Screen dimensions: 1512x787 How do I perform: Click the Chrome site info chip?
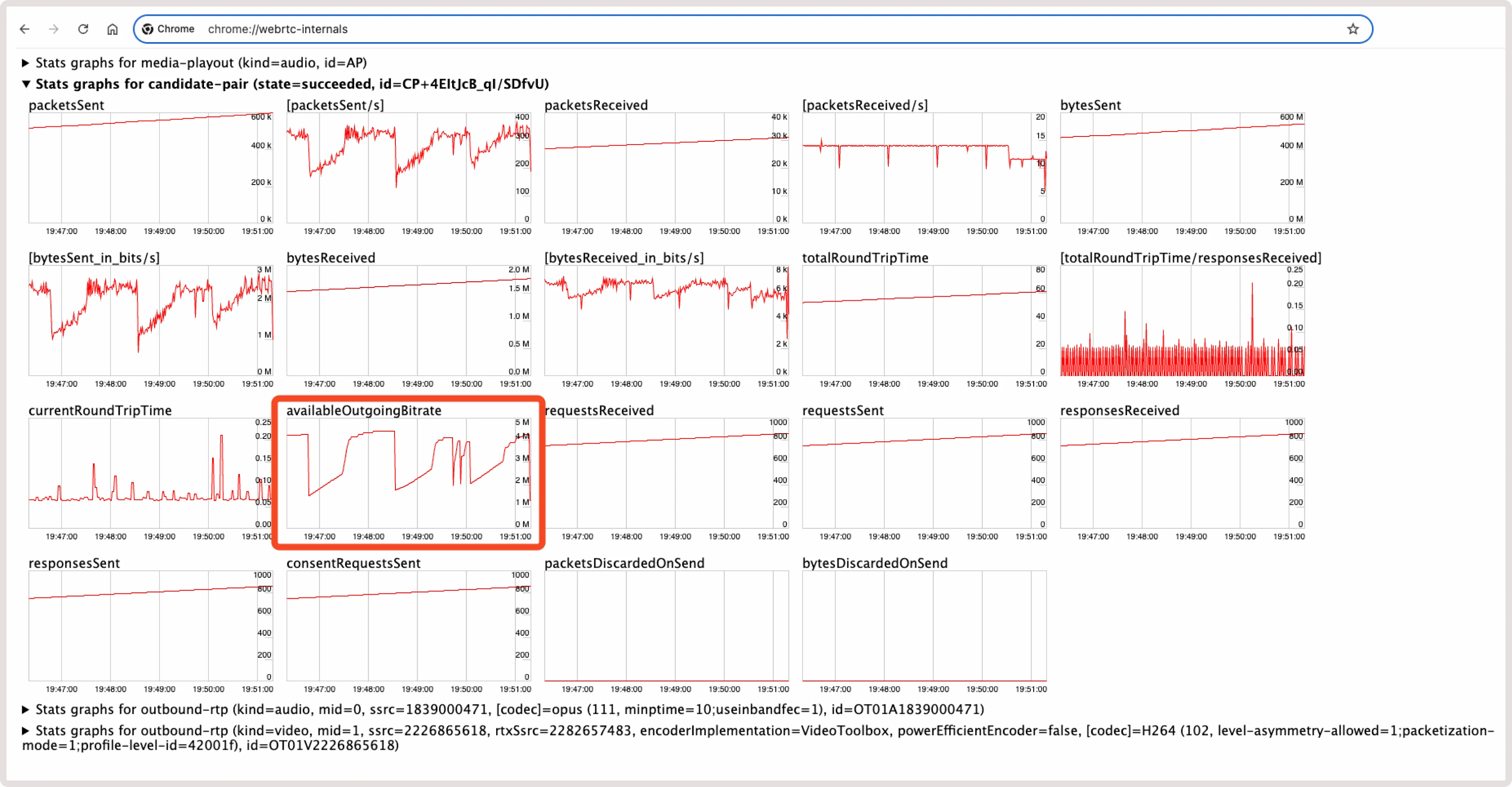[x=168, y=29]
